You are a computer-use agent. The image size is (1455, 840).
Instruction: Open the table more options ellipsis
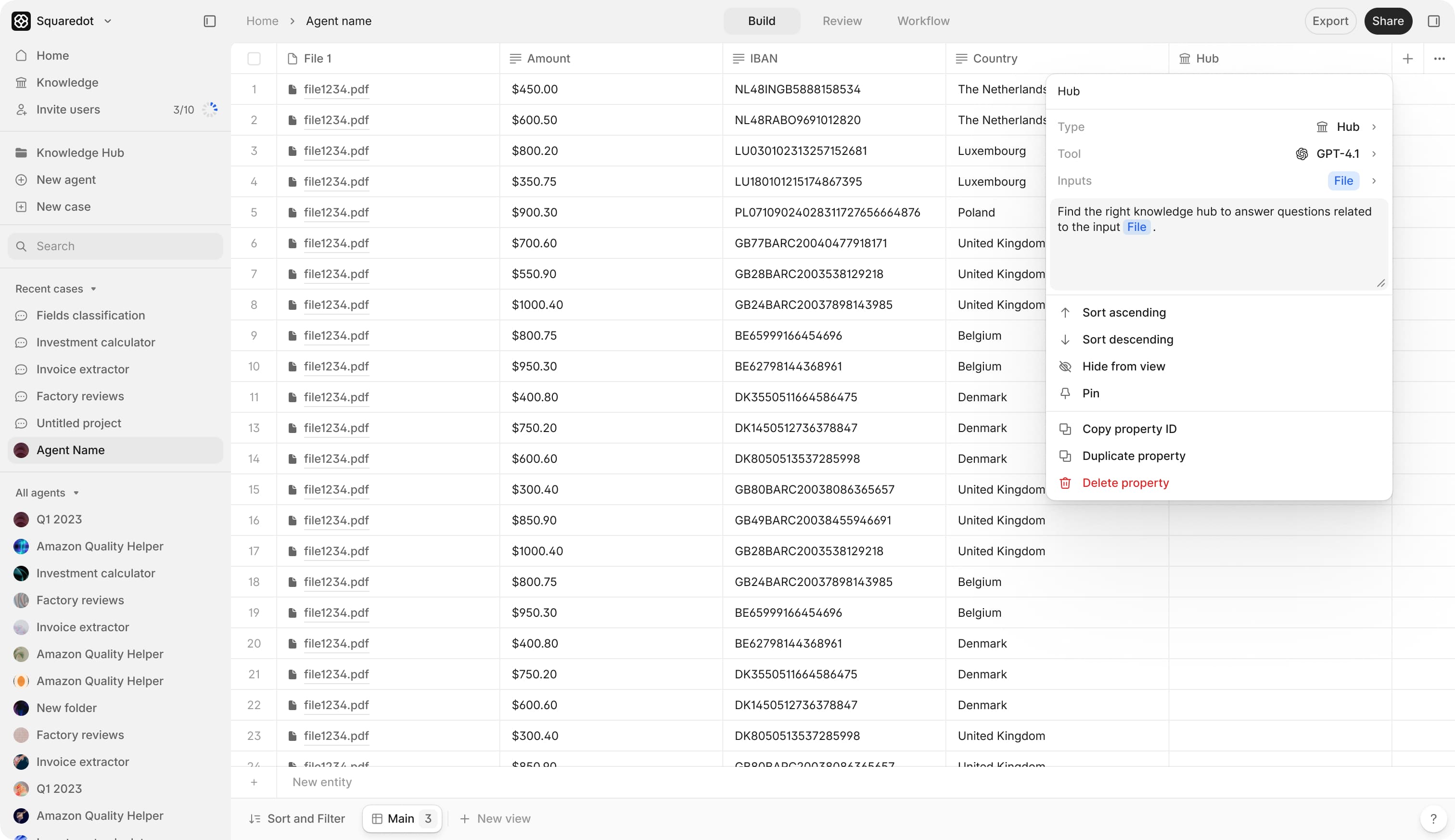pos(1440,59)
